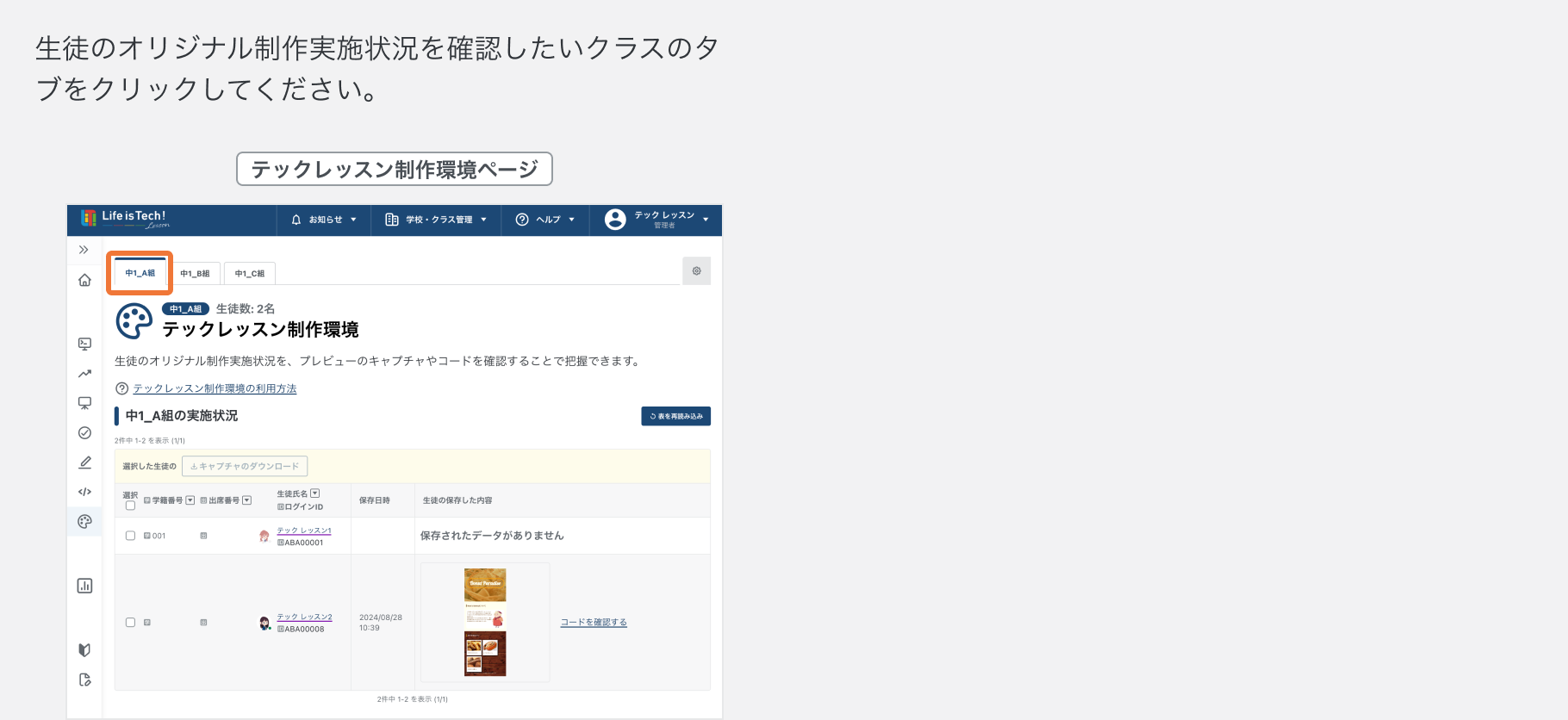This screenshot has height=720, width=1568.
Task: Open the テック レッスン1 student link
Action: point(304,531)
